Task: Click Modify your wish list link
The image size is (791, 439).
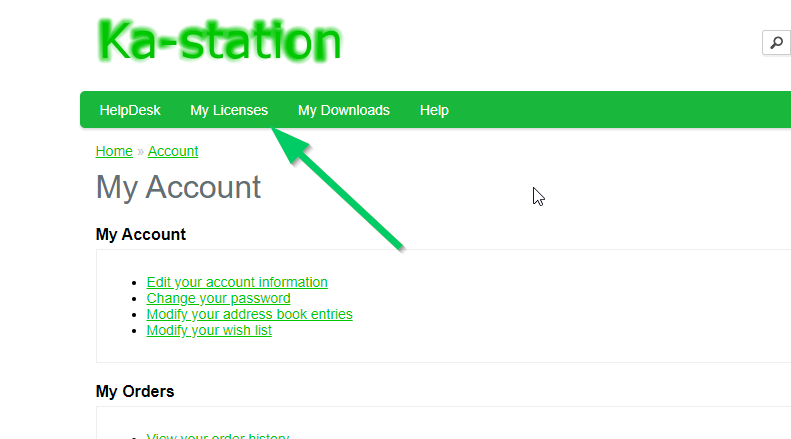Action: click(x=209, y=330)
